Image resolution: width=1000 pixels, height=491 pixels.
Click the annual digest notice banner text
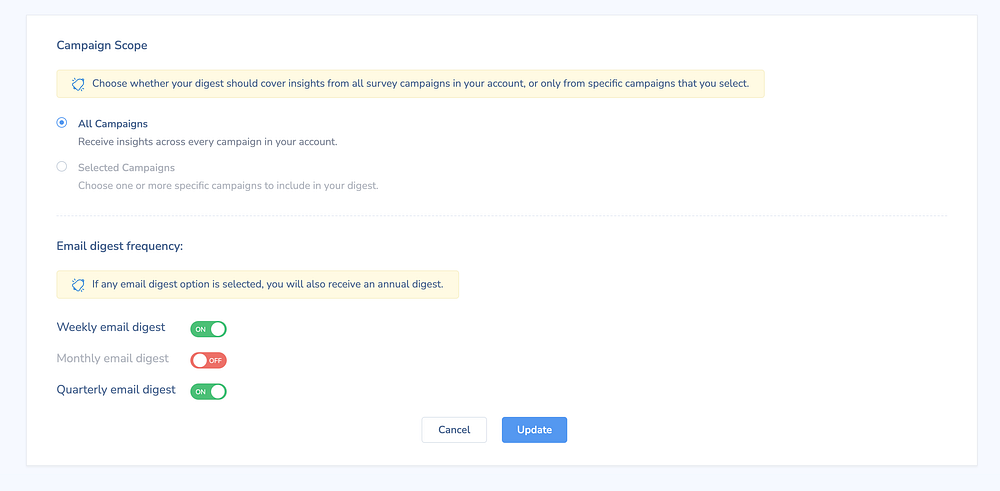tap(267, 285)
